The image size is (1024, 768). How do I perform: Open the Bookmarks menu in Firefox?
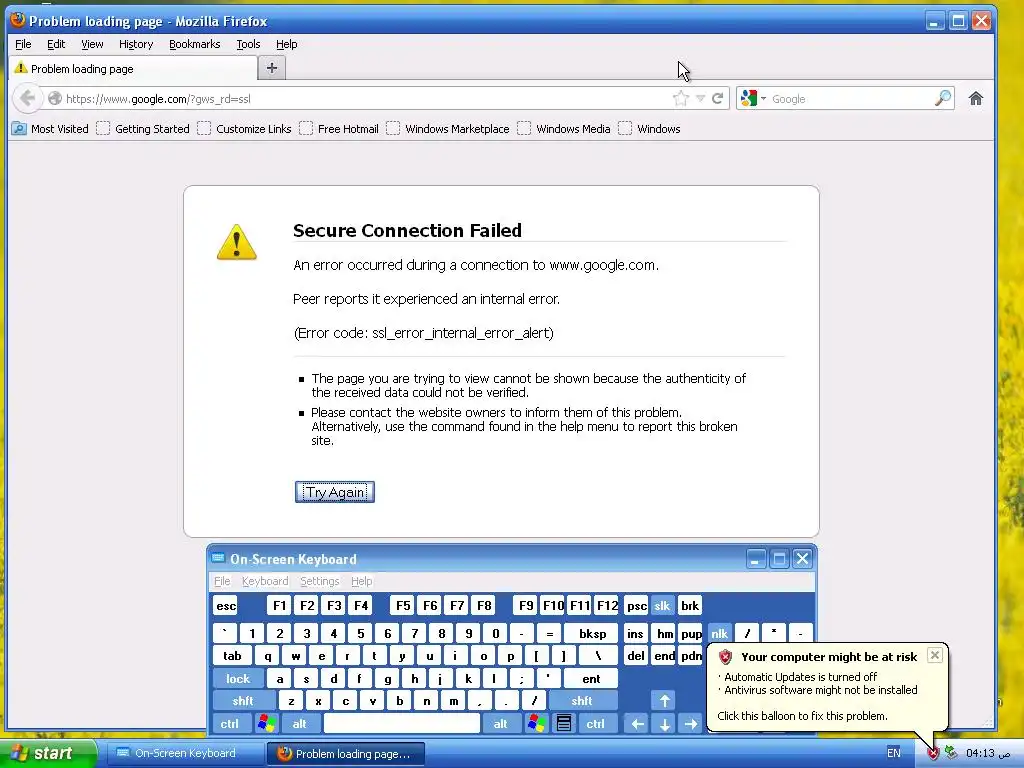point(195,44)
